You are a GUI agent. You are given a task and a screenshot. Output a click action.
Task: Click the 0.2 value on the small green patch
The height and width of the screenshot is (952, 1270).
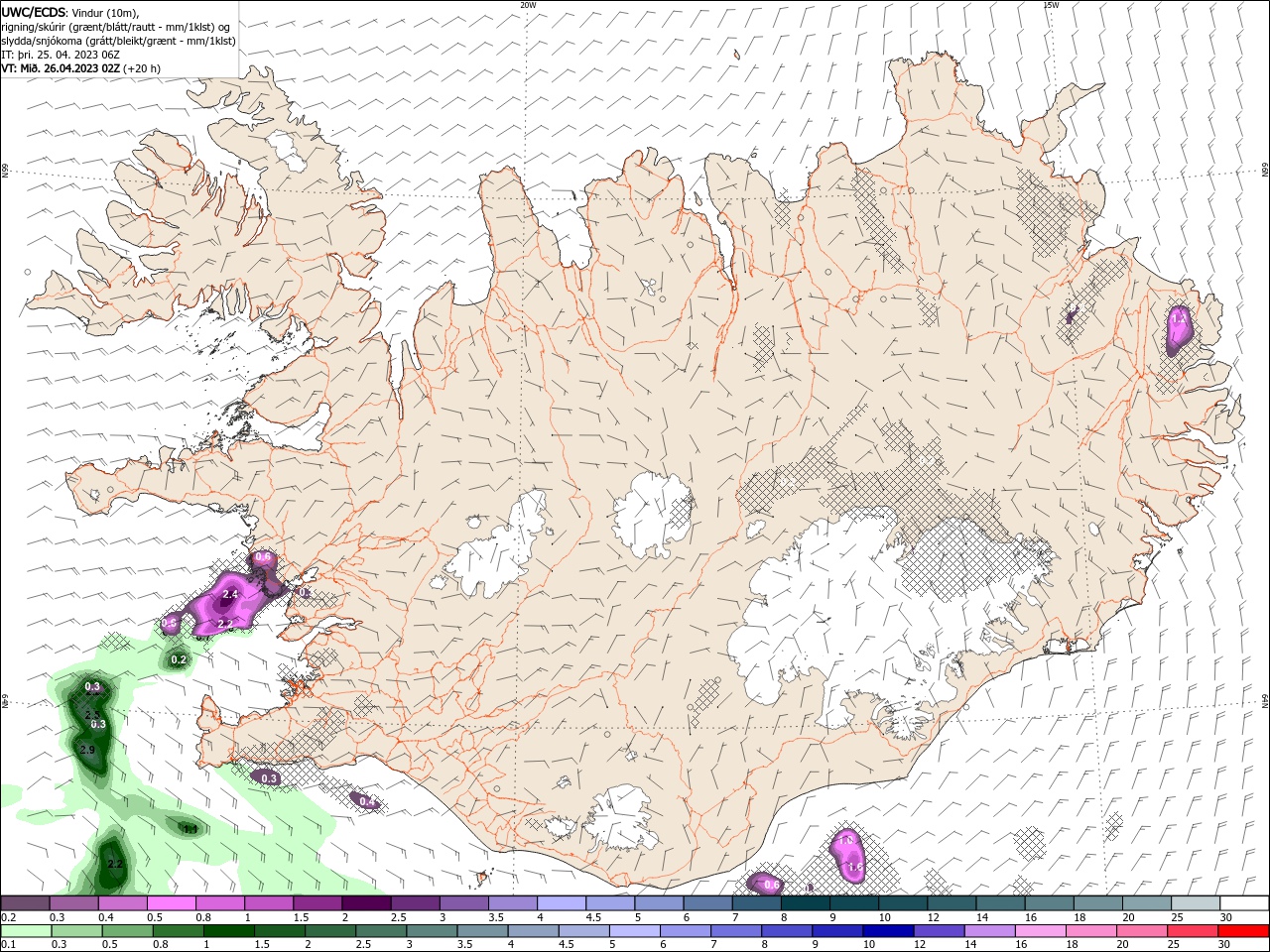179,659
